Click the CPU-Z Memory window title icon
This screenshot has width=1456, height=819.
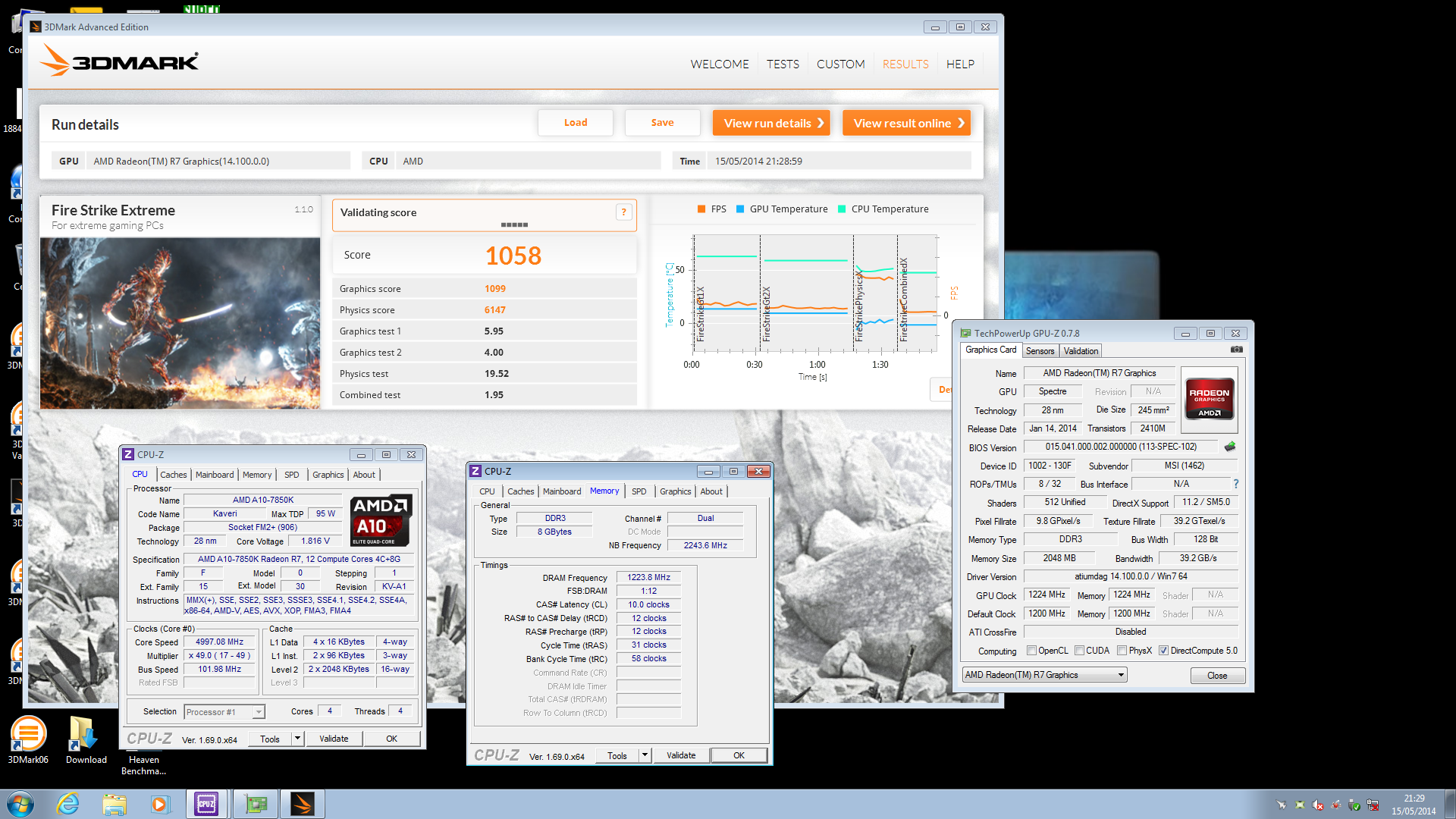(x=475, y=471)
